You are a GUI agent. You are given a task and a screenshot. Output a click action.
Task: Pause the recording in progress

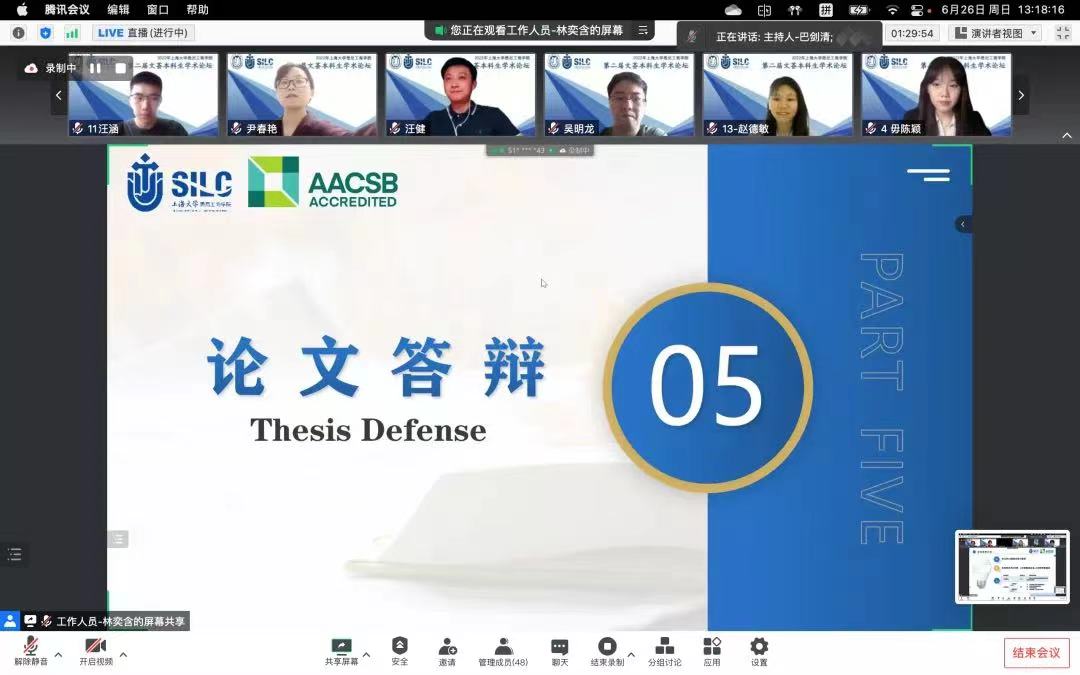[96, 68]
